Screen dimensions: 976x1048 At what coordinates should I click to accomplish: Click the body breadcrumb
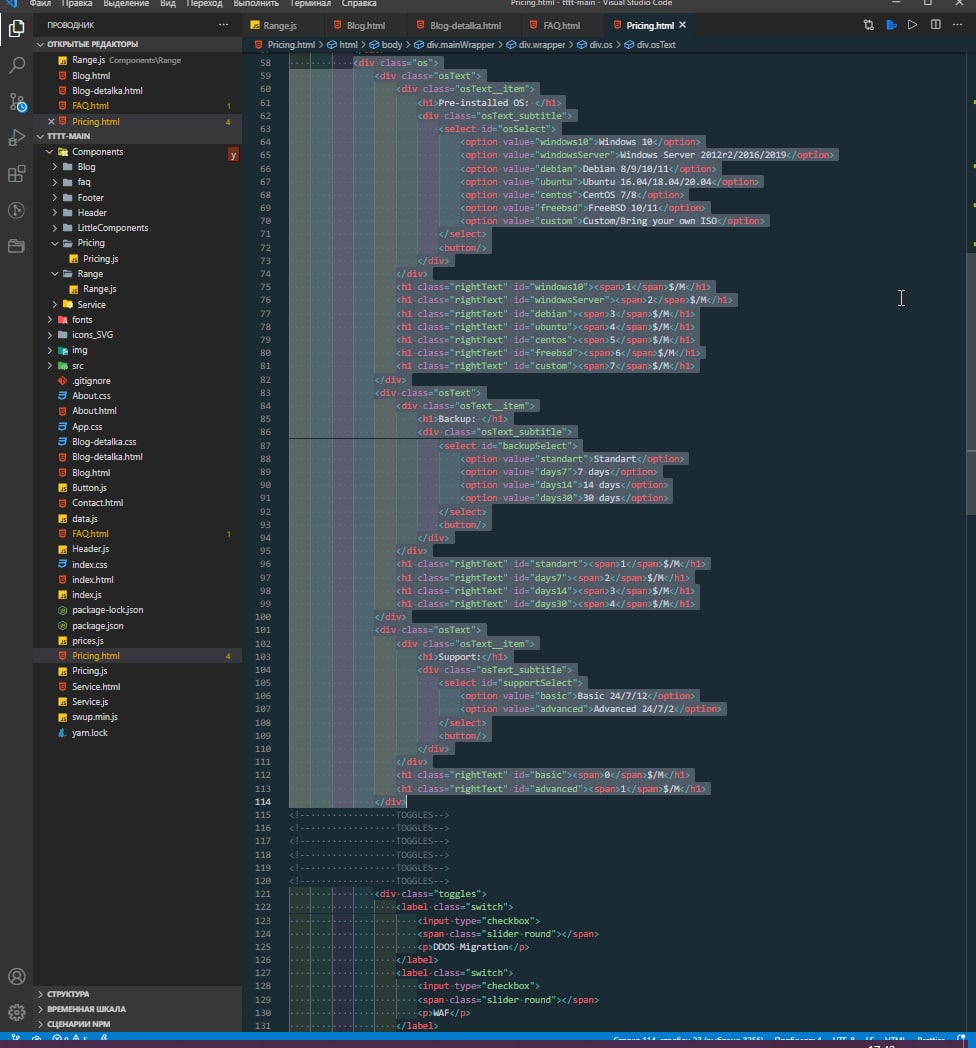pyautogui.click(x=392, y=45)
